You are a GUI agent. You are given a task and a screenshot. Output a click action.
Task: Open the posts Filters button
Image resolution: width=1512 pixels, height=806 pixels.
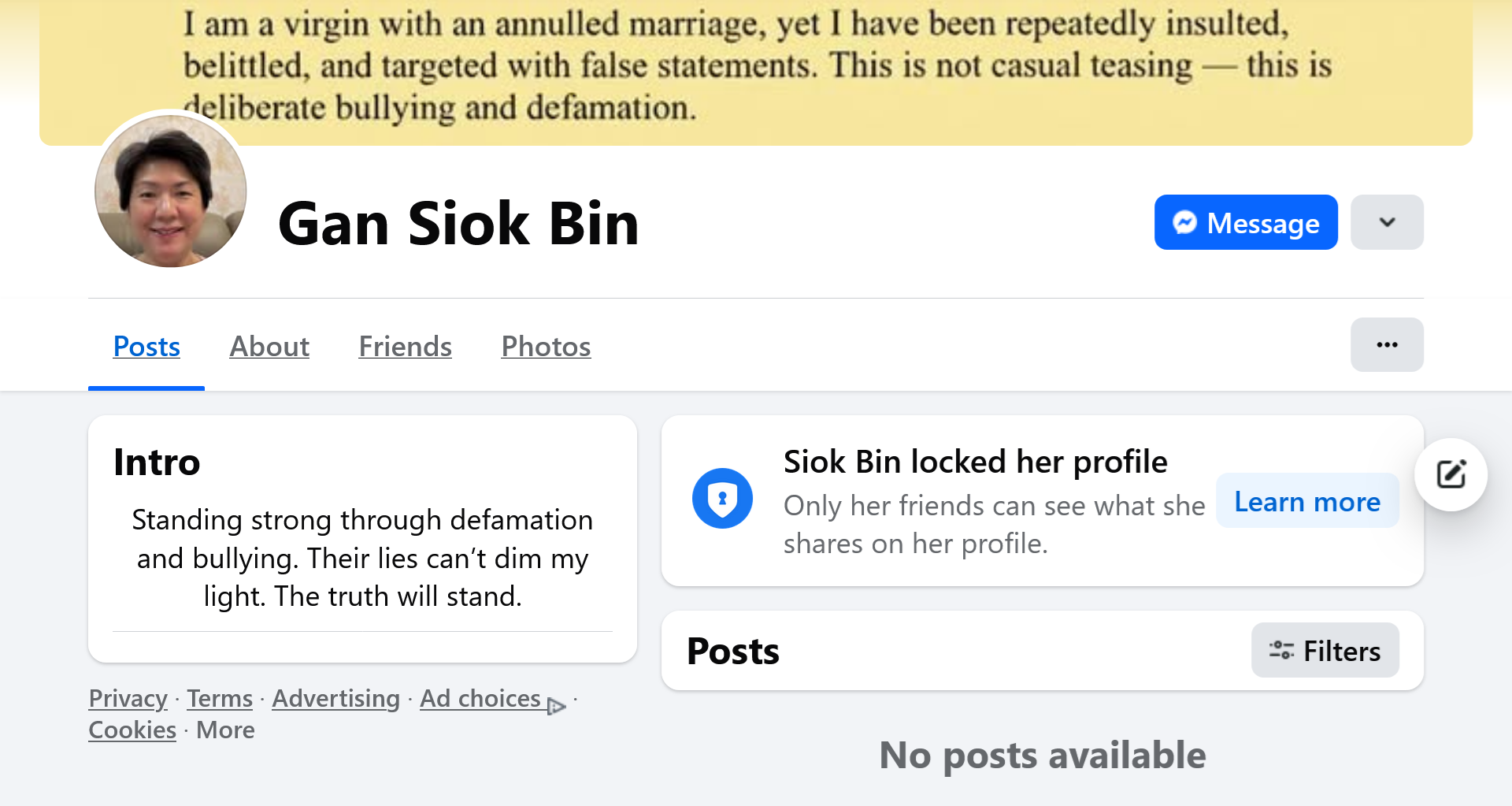tap(1325, 651)
